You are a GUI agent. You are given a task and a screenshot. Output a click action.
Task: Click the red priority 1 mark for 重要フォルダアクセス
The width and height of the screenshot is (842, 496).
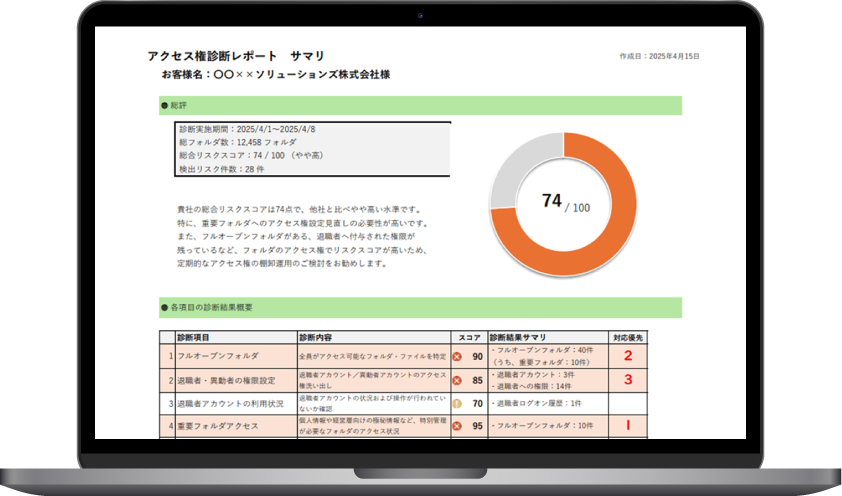628,426
